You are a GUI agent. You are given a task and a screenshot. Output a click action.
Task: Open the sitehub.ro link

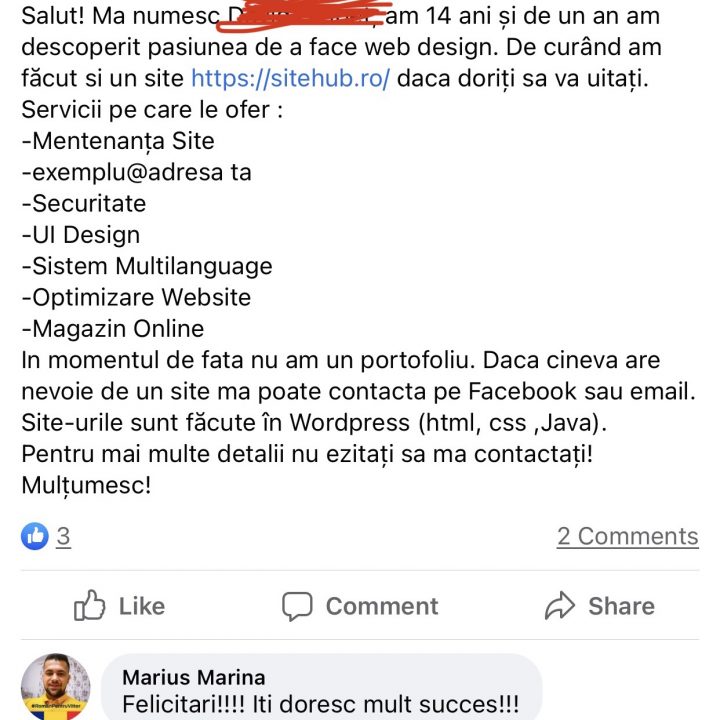pos(290,79)
